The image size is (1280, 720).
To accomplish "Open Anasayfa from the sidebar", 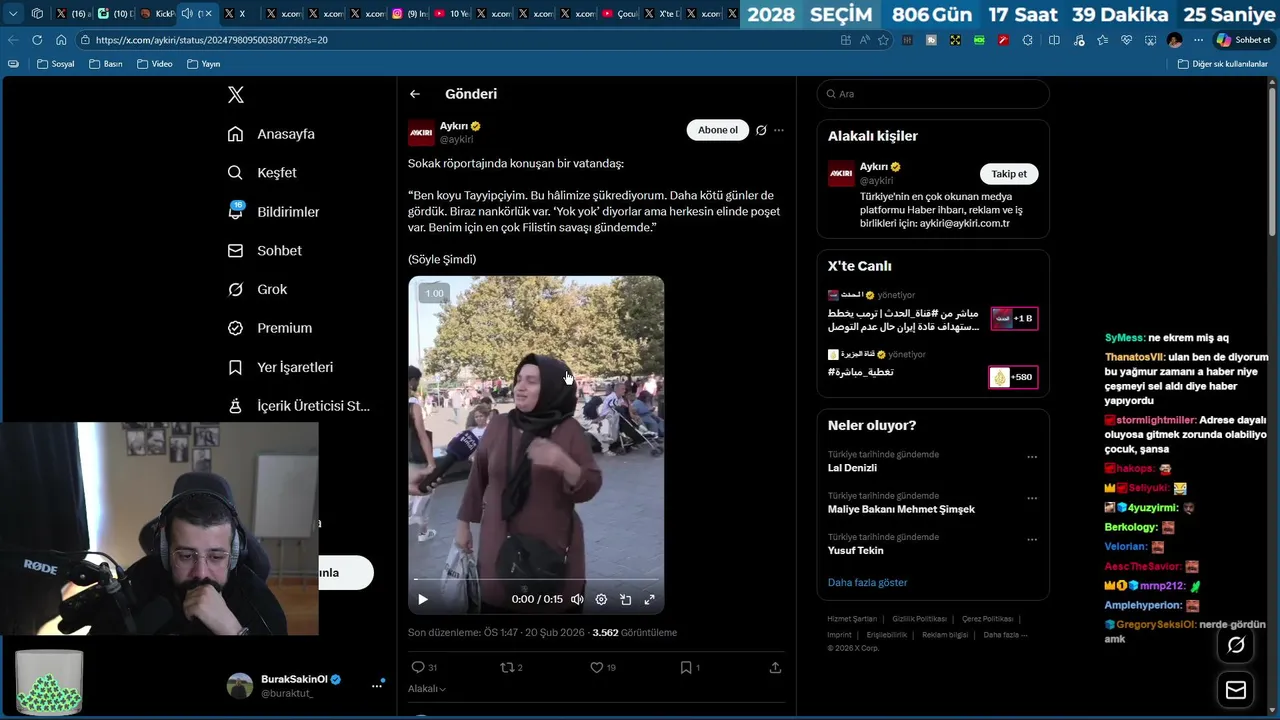I will (271, 134).
